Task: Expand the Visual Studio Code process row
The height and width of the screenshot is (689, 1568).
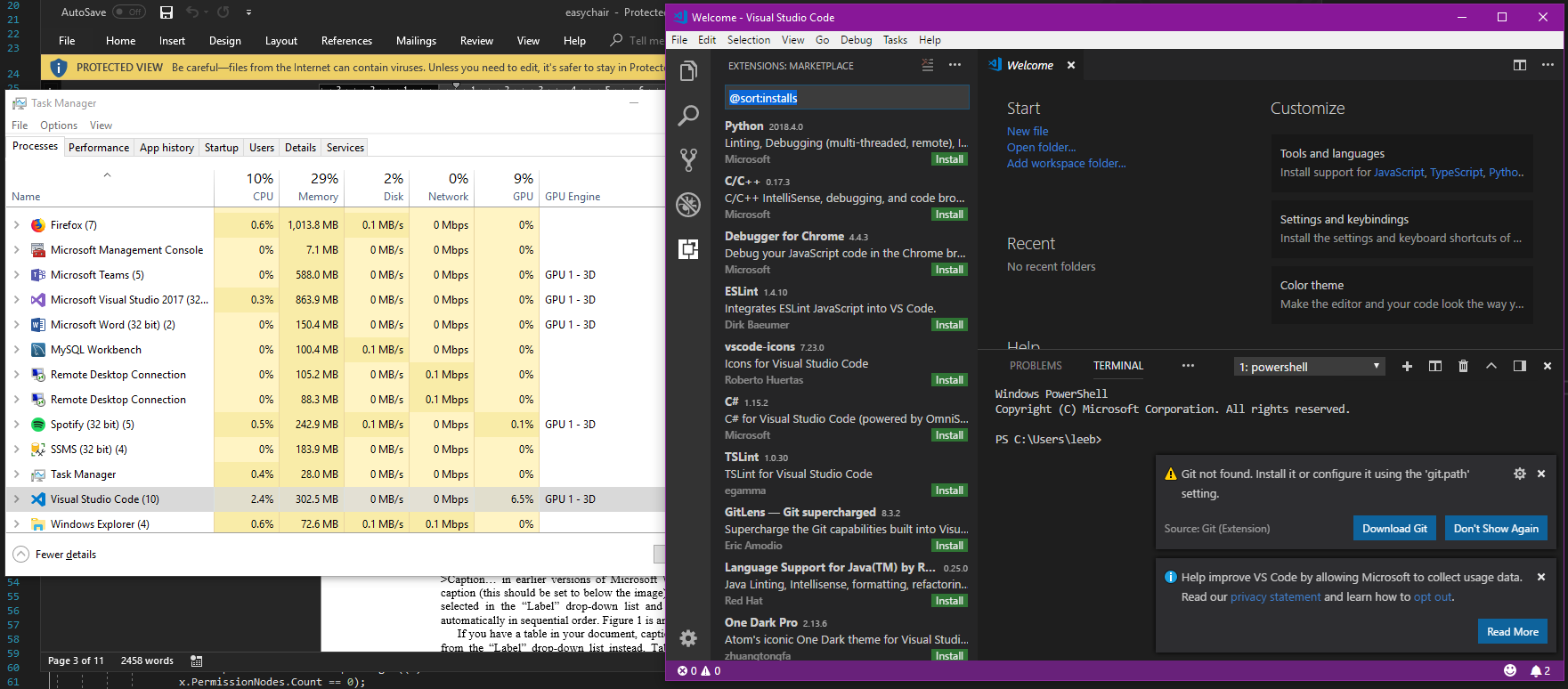Action: pos(16,499)
